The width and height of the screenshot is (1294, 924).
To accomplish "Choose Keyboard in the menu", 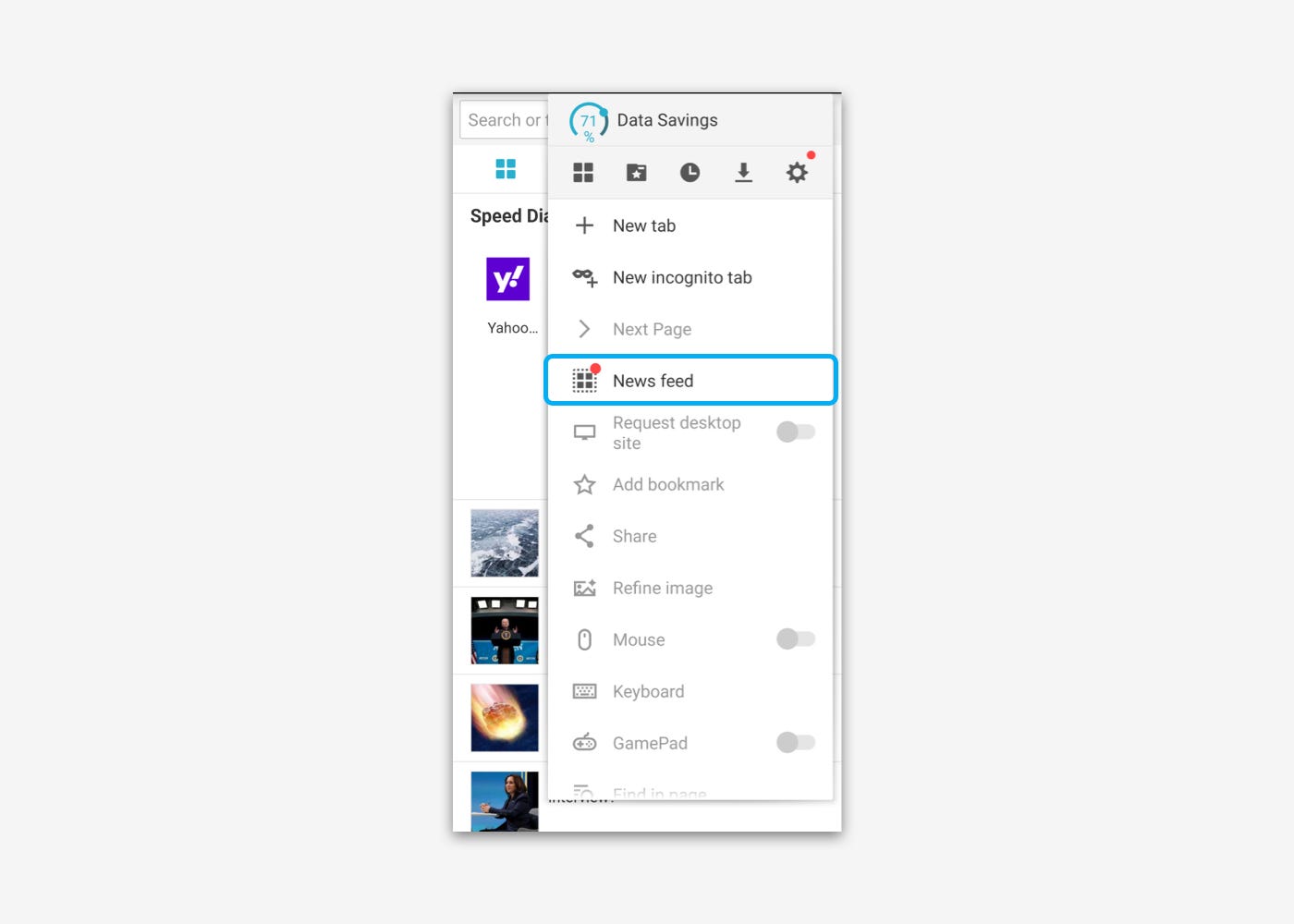I will (690, 691).
